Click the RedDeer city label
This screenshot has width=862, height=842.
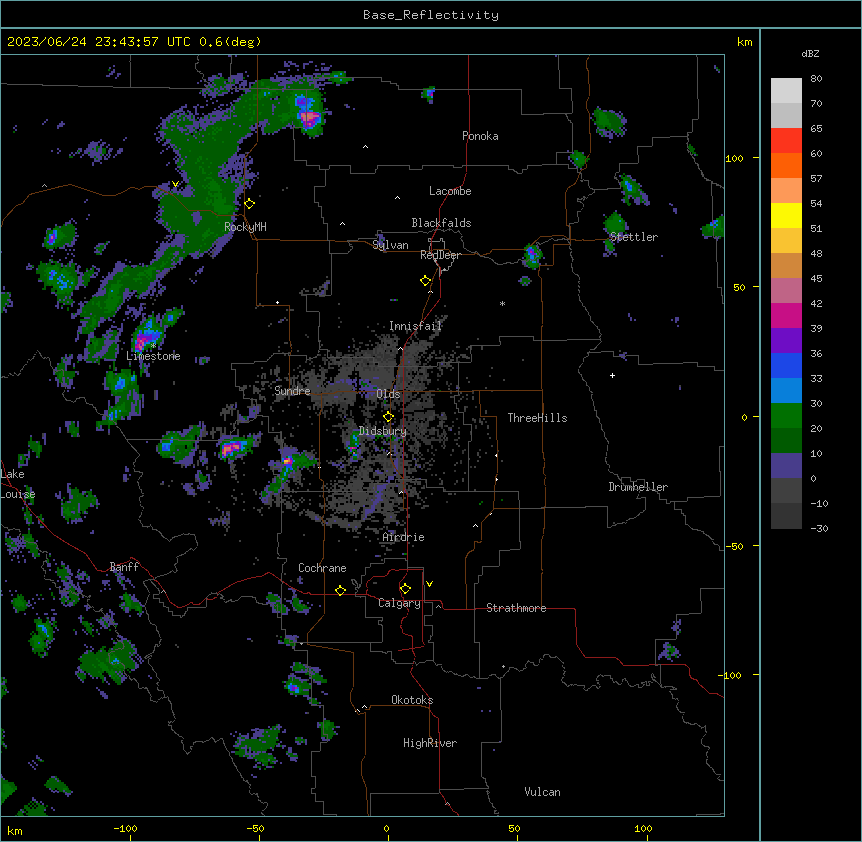(440, 255)
